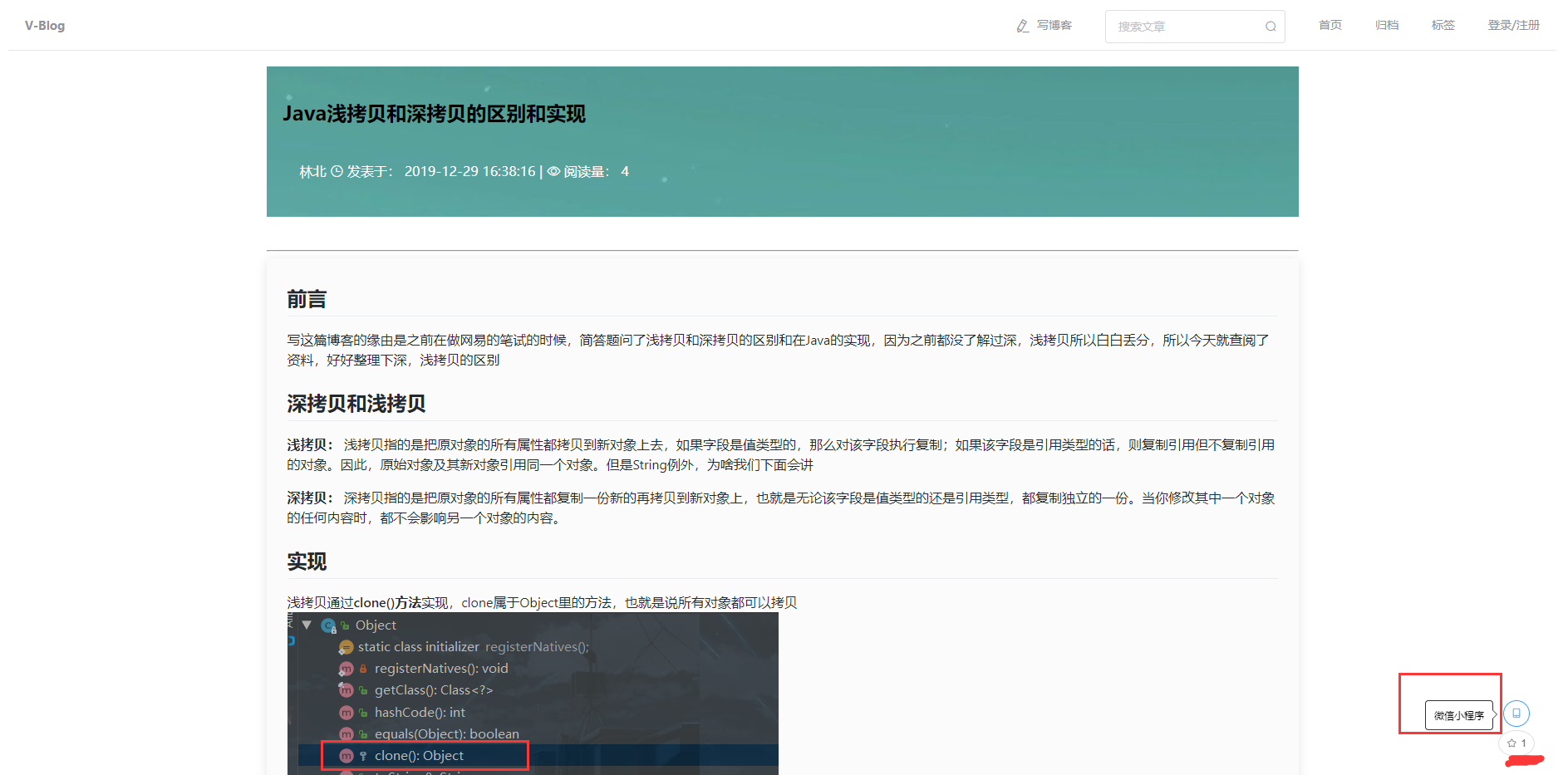Click the author name 林北
This screenshot has height=775, width=1568.
[312, 171]
